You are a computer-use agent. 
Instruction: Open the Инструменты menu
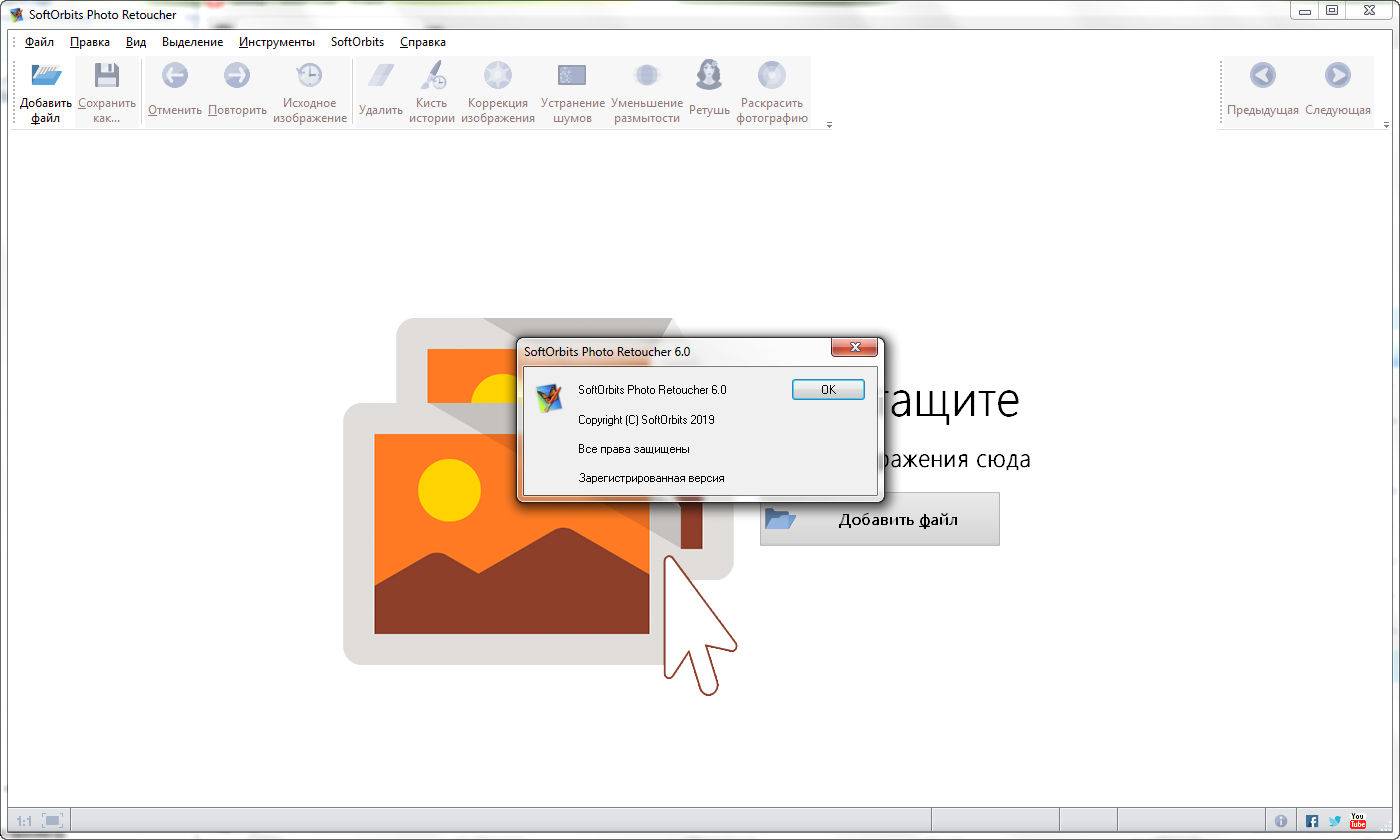(x=277, y=42)
